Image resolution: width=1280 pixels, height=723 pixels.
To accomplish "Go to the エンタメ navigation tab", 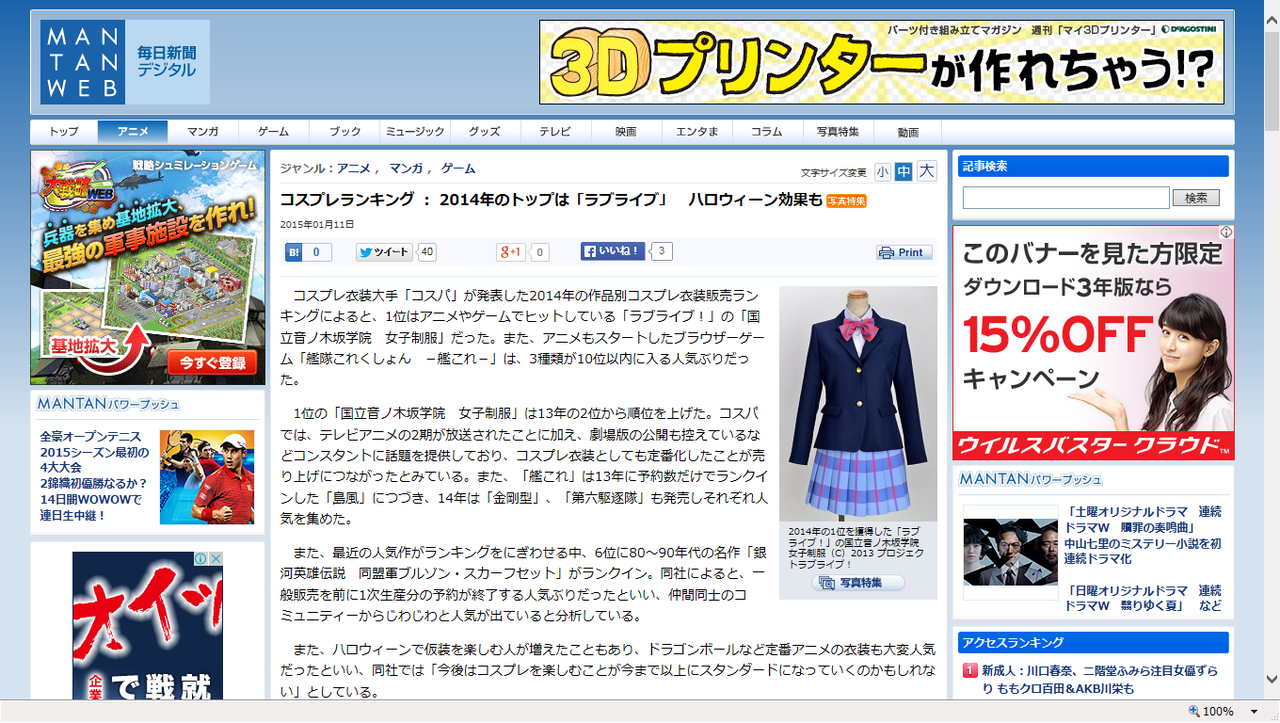I will [697, 132].
